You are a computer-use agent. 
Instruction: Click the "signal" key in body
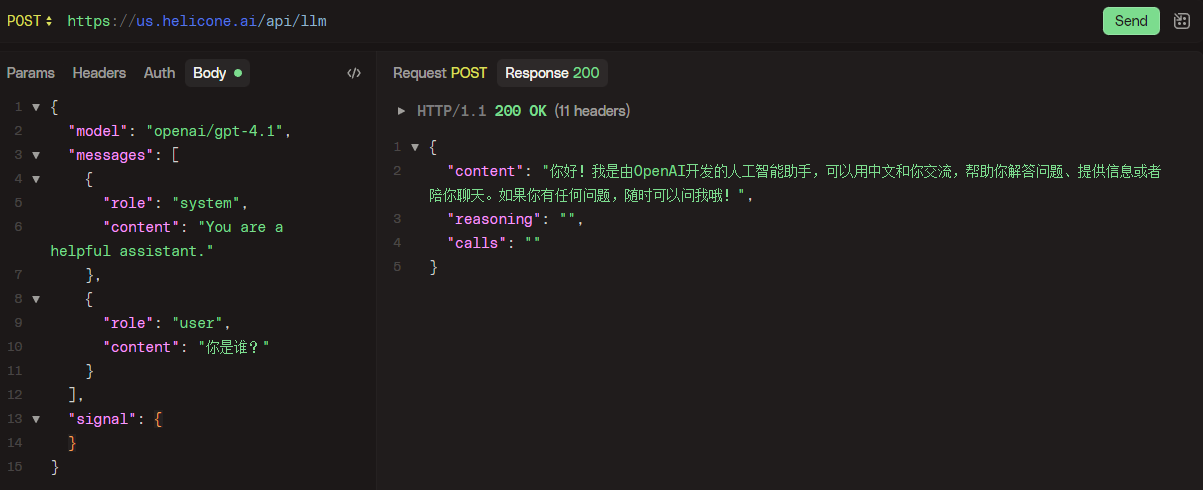coord(102,419)
